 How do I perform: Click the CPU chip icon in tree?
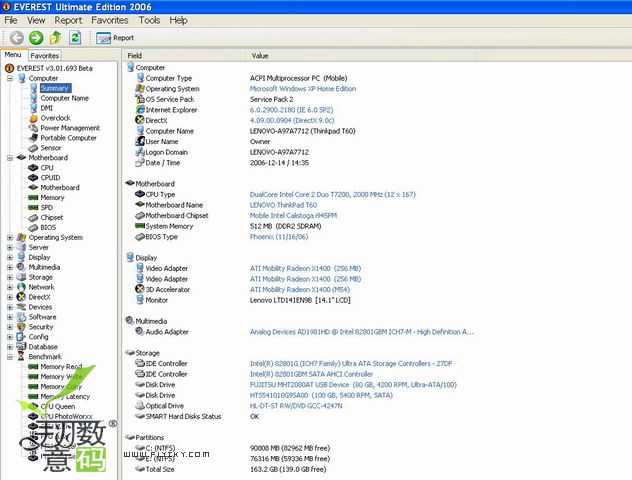[x=33, y=168]
